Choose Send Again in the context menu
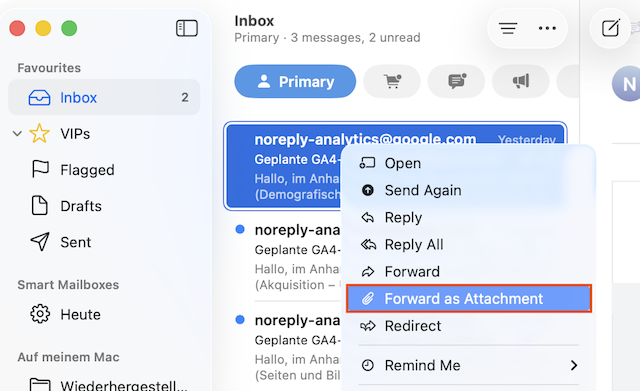 click(469, 190)
